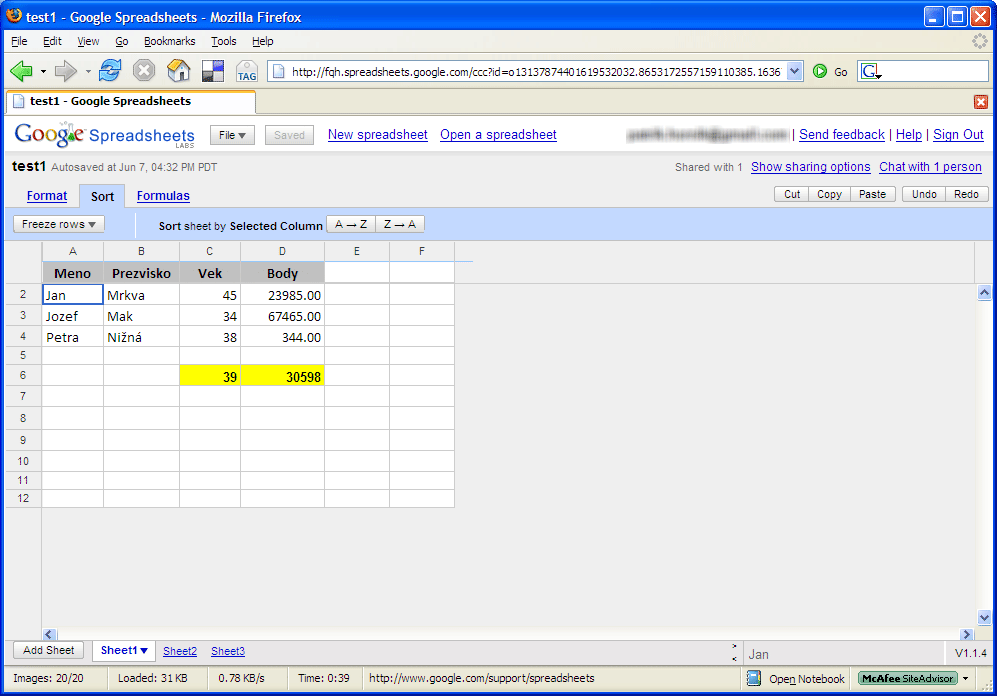This screenshot has height=696, width=997.
Task: Click the Paste button
Action: click(872, 194)
